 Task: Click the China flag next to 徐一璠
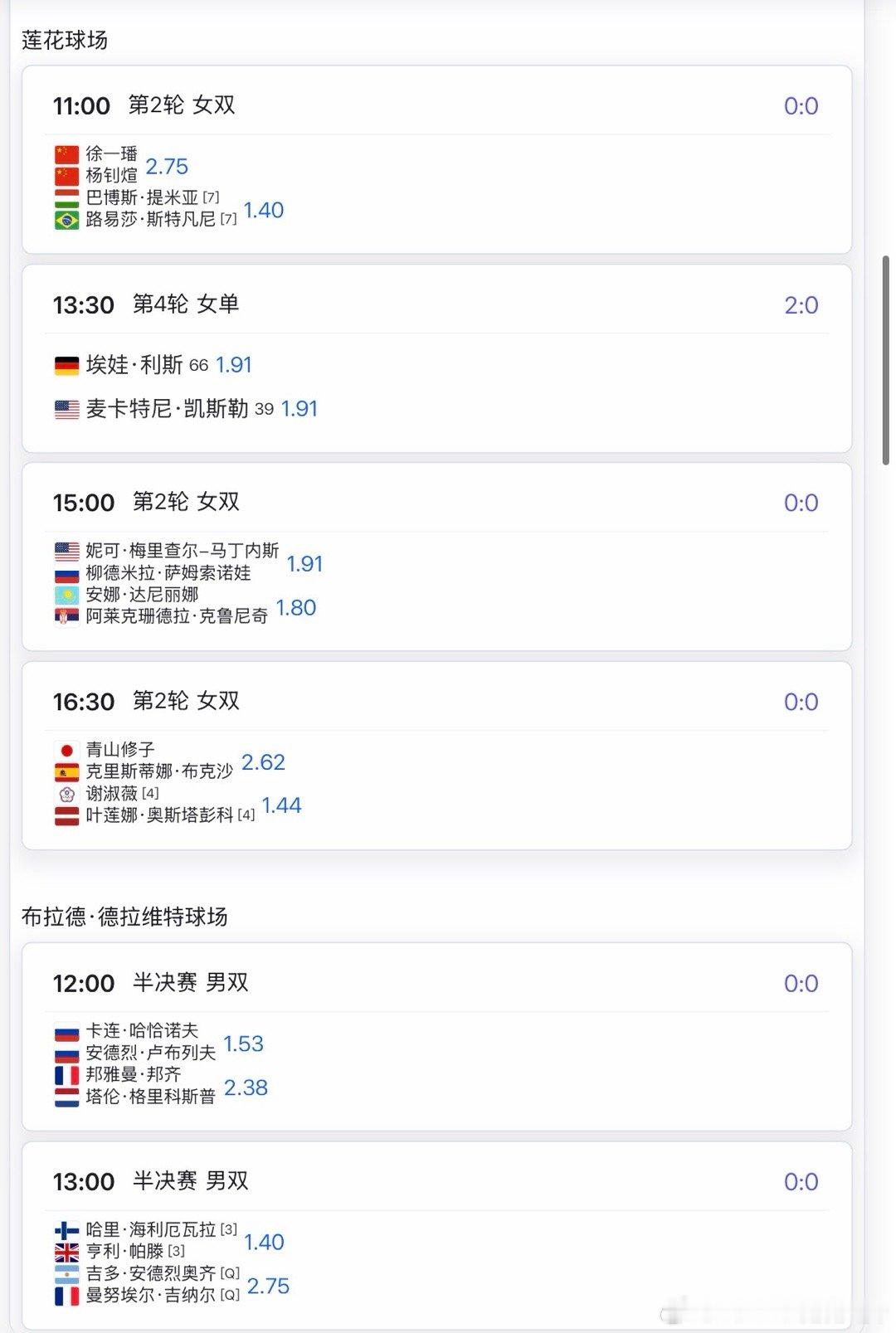coord(66,154)
